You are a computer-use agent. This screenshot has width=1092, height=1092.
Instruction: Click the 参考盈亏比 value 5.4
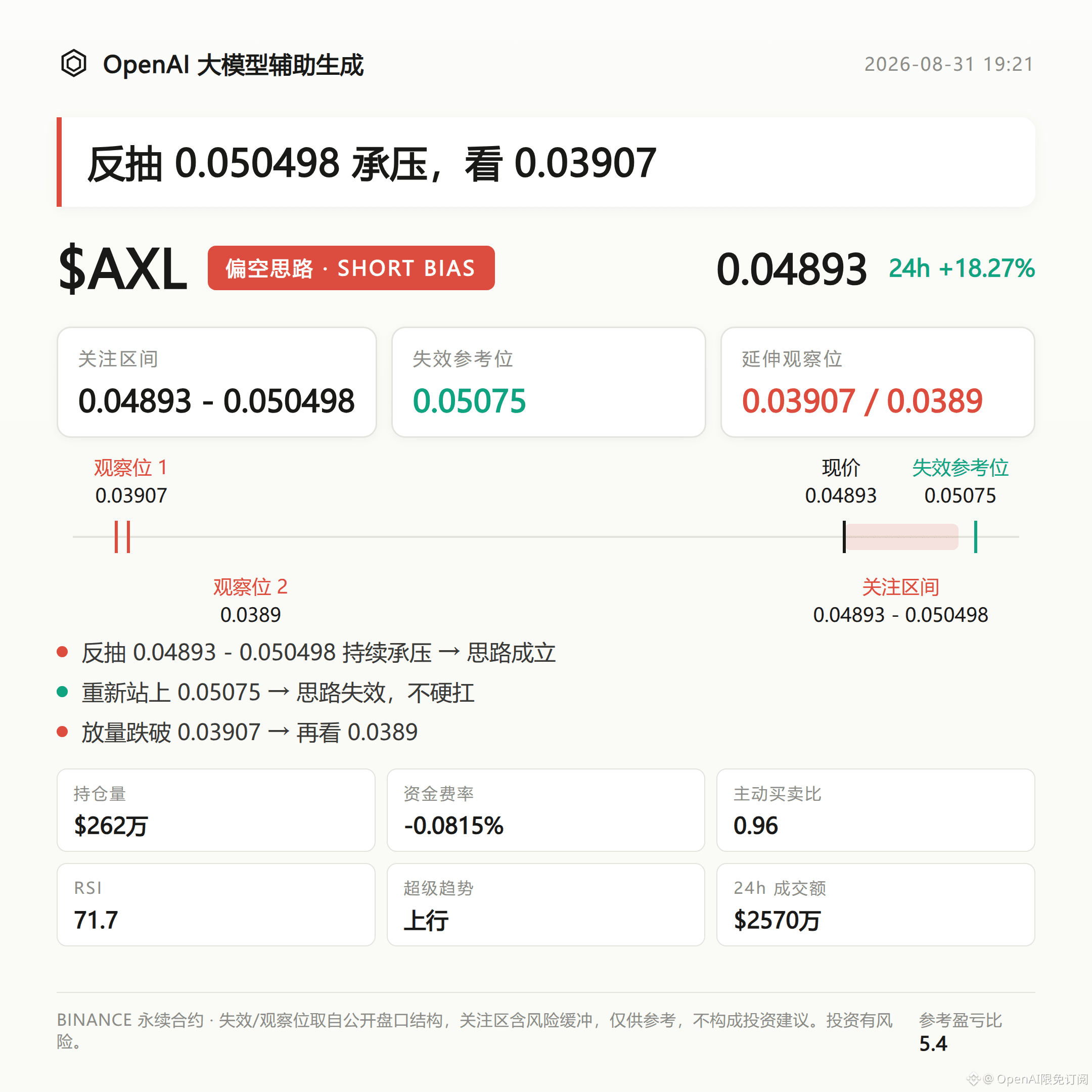(933, 1043)
